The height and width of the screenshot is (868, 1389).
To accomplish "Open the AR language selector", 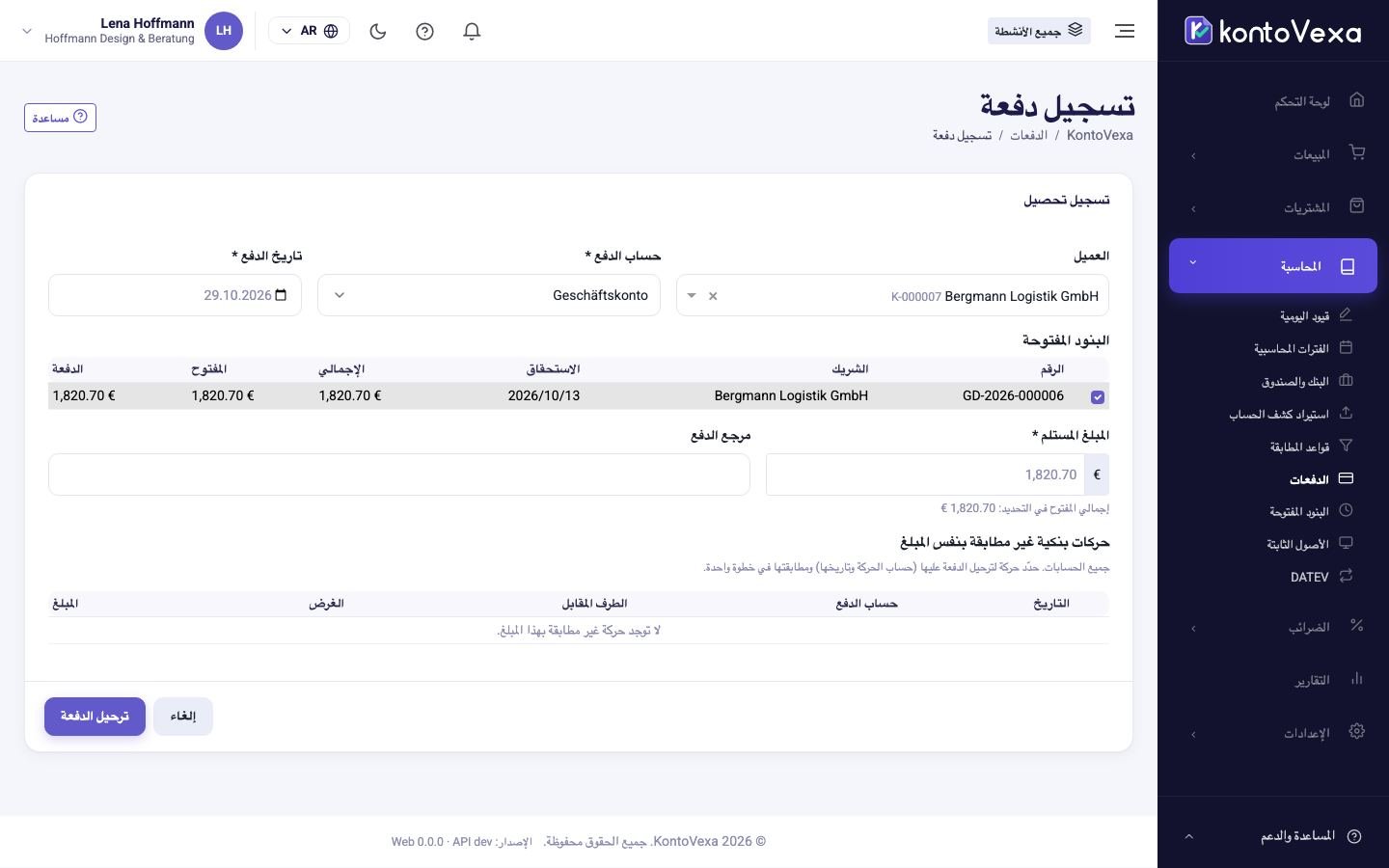I will pos(309,31).
